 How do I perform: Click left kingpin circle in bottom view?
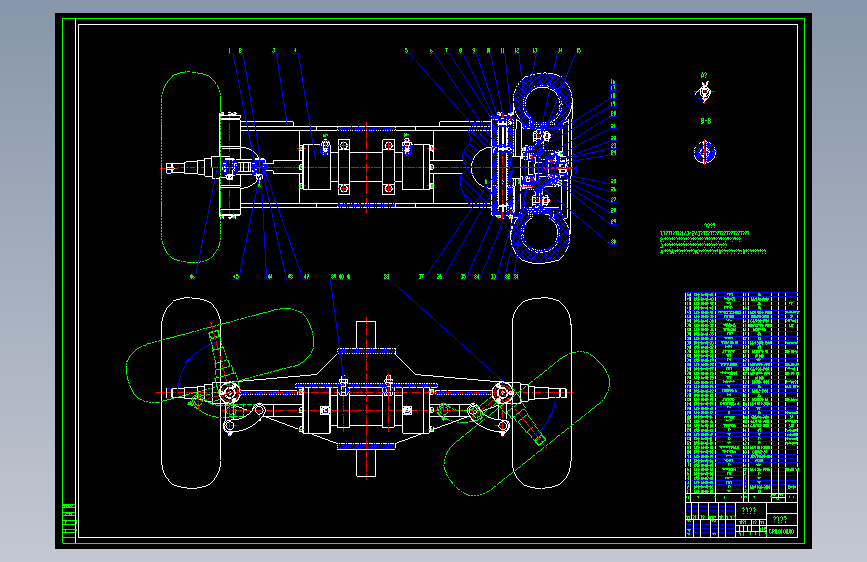(x=229, y=393)
